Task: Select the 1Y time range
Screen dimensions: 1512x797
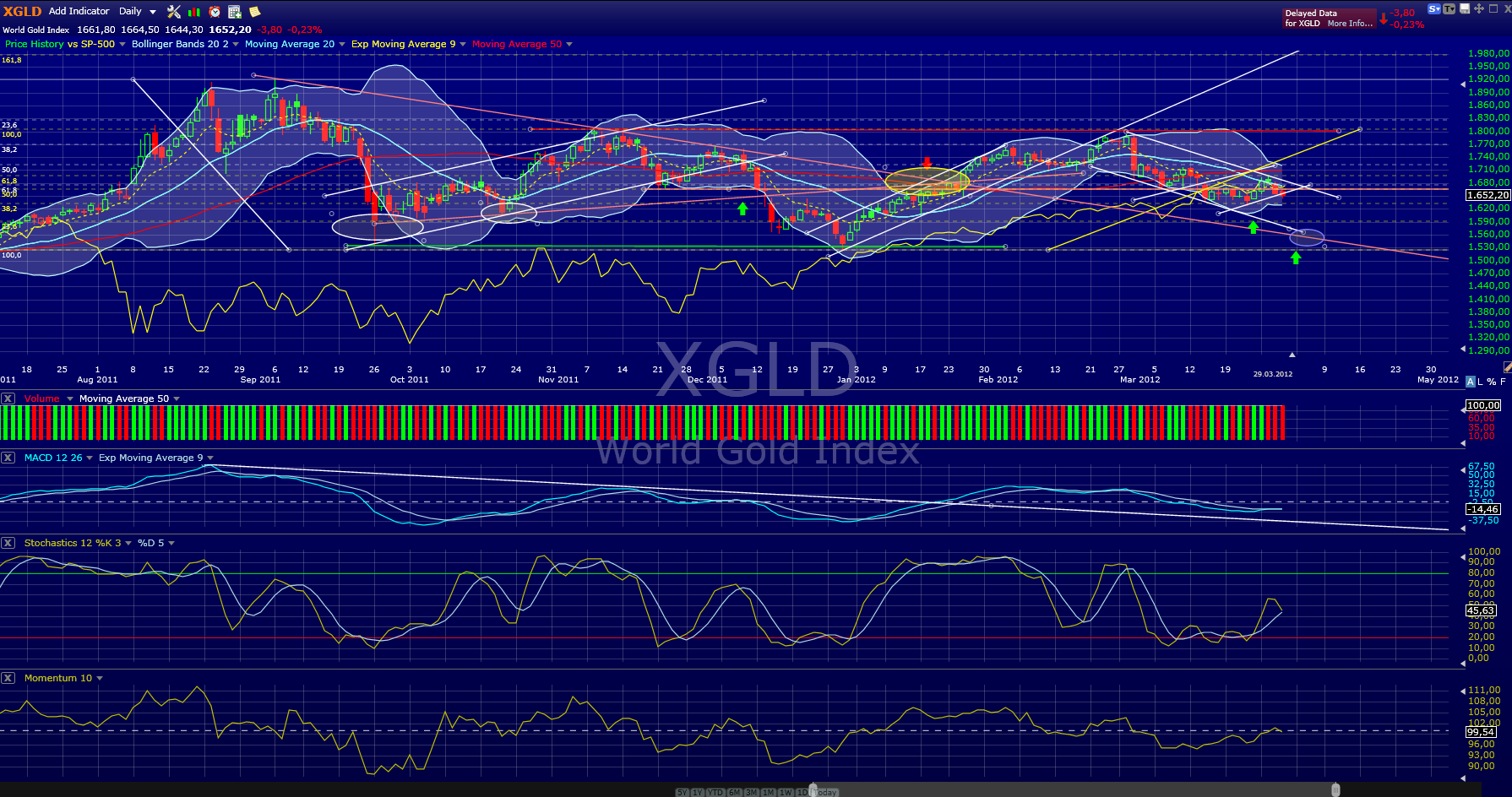Action: 698,792
